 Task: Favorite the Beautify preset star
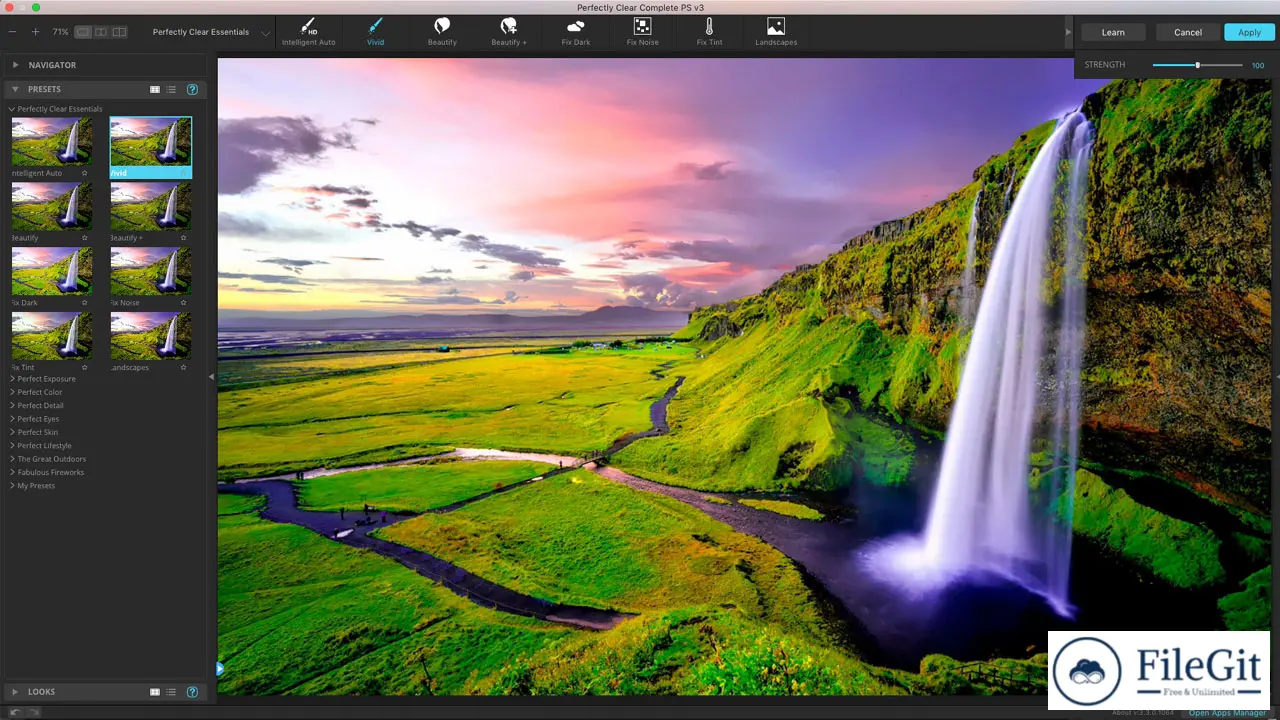pyautogui.click(x=85, y=238)
